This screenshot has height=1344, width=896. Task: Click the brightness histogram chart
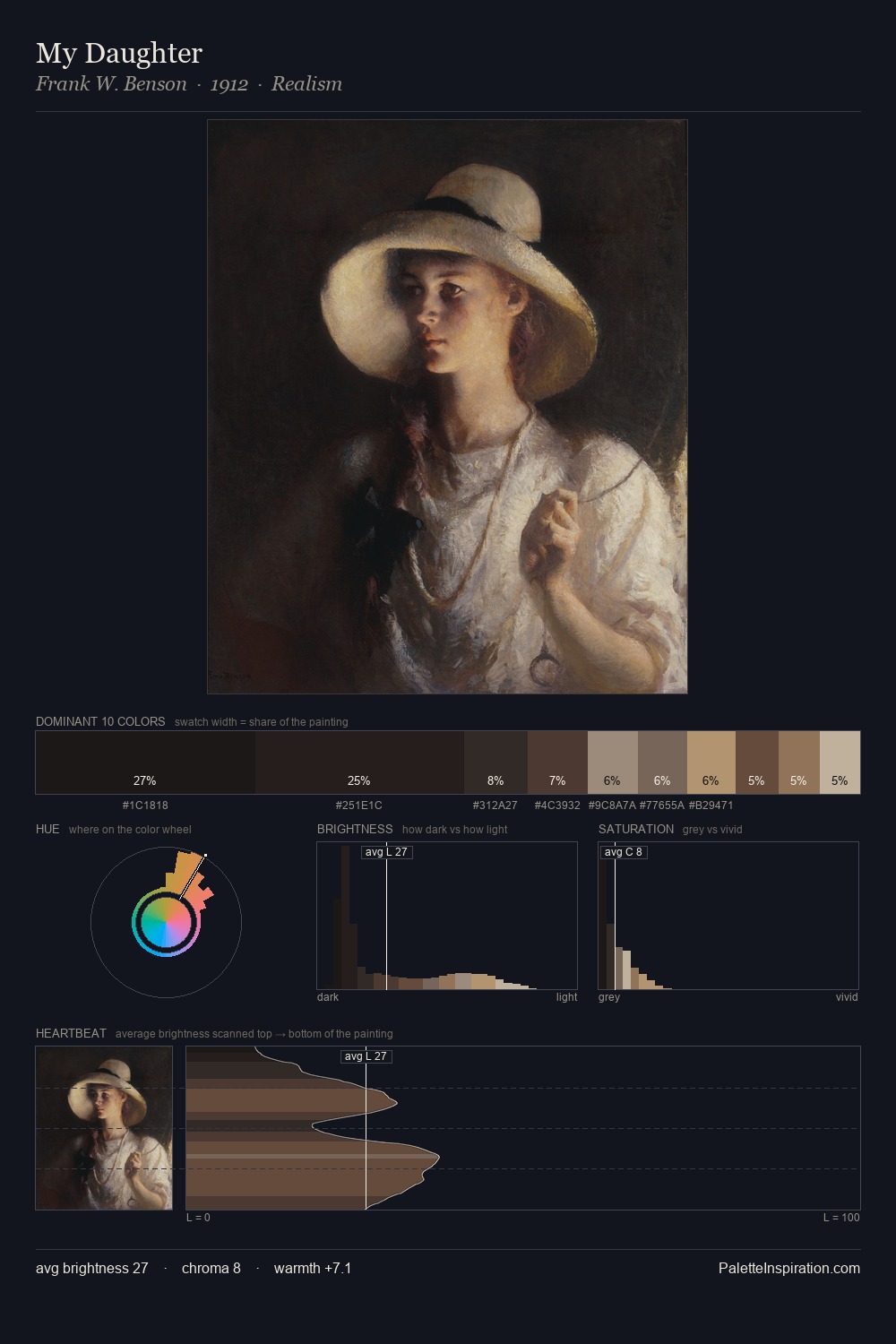pyautogui.click(x=447, y=916)
